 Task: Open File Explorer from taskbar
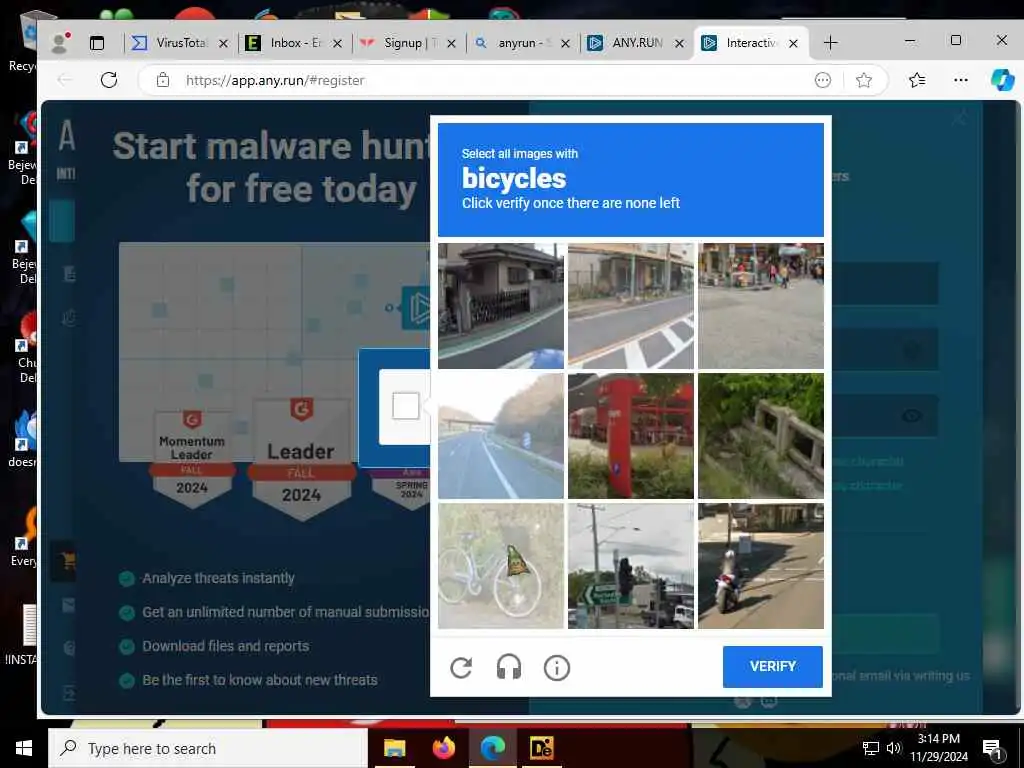tap(394, 748)
